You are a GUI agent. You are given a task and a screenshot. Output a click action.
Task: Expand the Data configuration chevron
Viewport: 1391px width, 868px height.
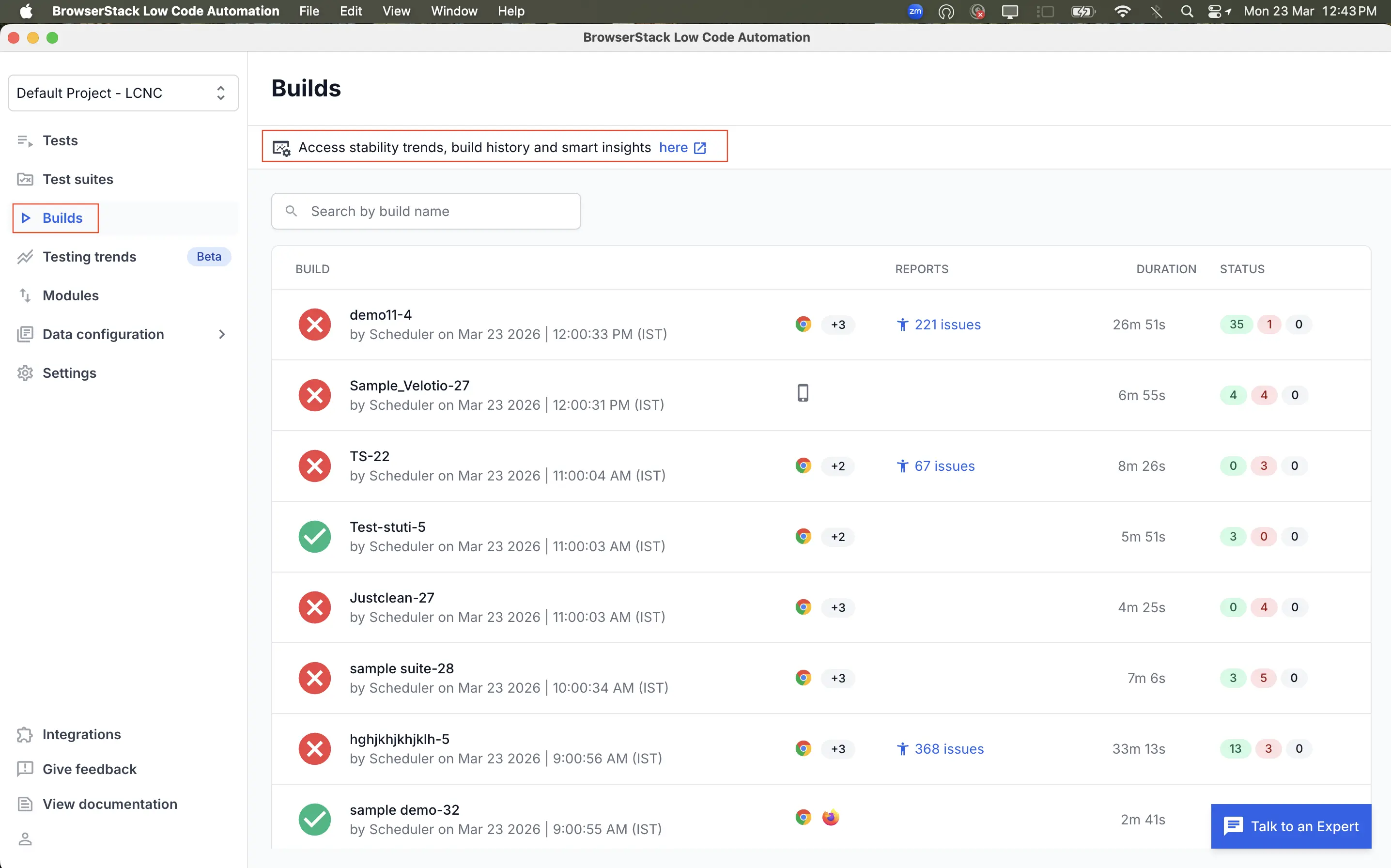tap(223, 334)
